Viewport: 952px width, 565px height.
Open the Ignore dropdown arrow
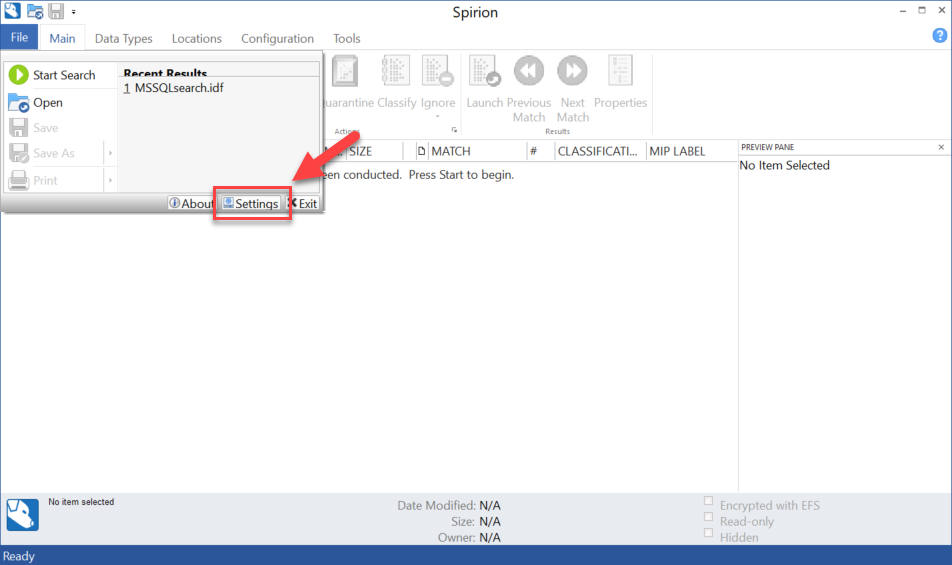pos(437,117)
